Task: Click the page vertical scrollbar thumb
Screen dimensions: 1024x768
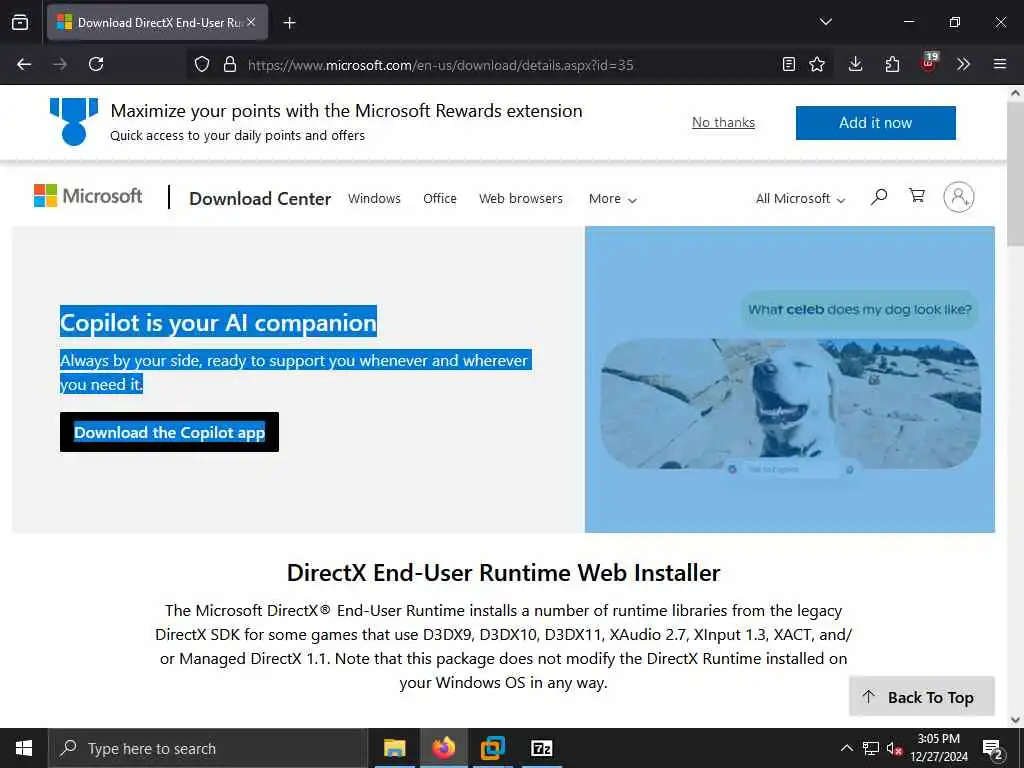Action: [x=1015, y=174]
